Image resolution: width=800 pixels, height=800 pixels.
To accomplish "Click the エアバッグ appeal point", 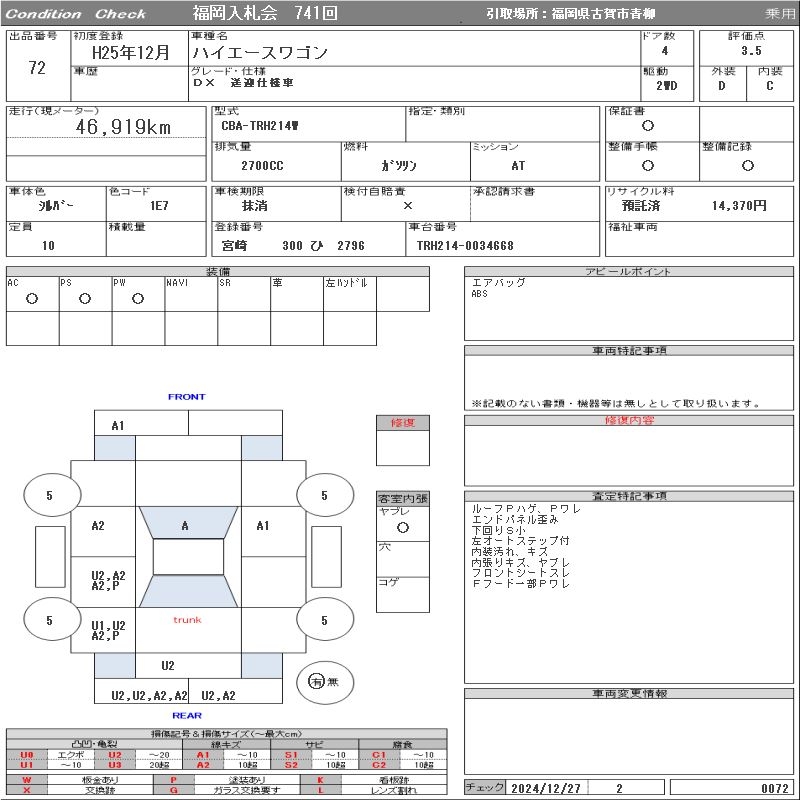I will coord(498,283).
